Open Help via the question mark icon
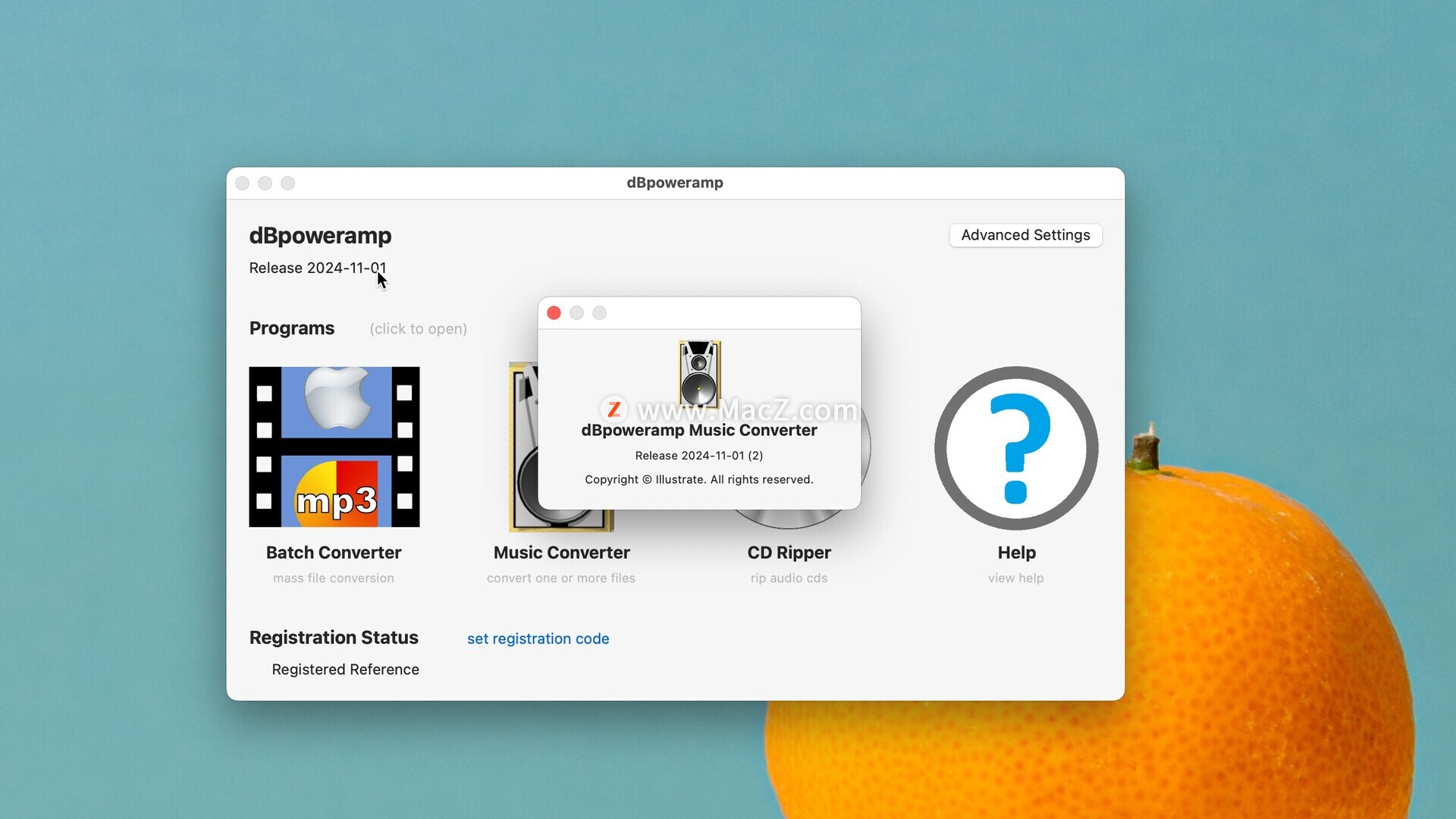Screen dimensions: 1456x819 (1016, 447)
